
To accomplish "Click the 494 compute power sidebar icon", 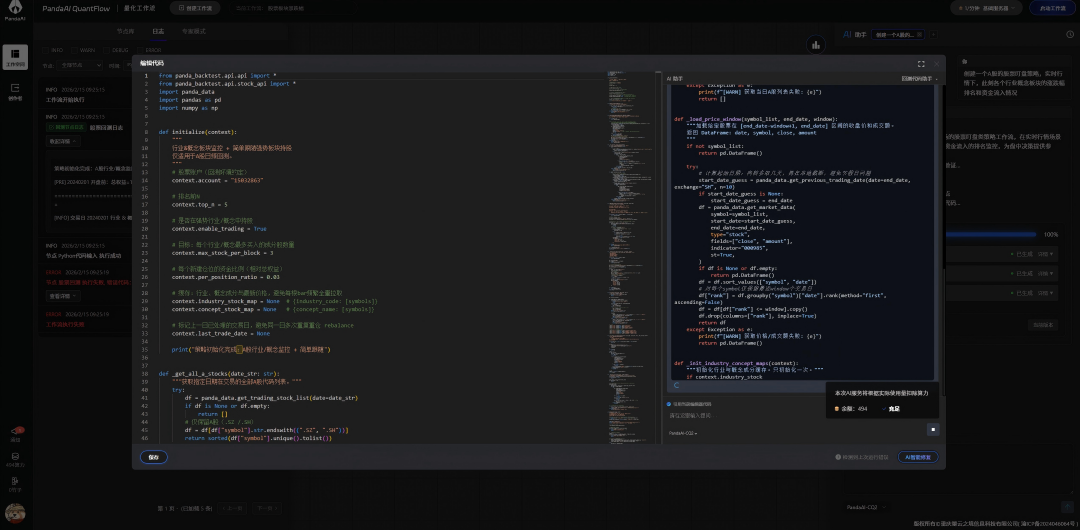I will pos(15,459).
